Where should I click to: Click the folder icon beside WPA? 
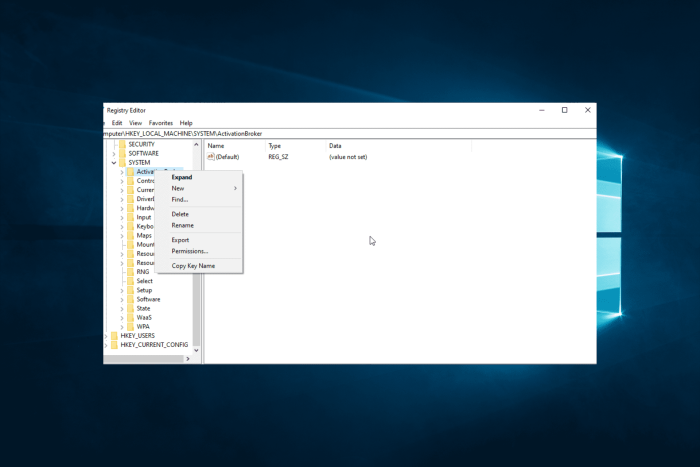[130, 326]
